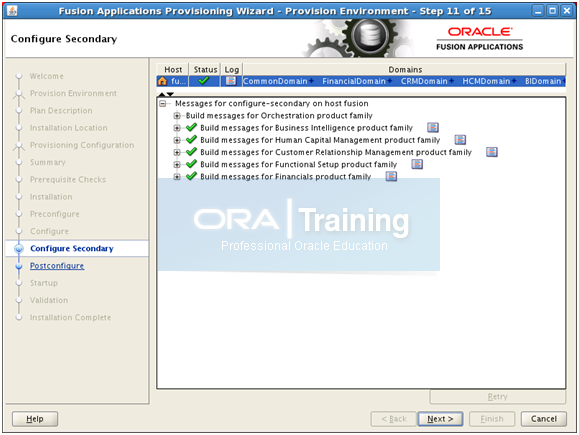Select the Summary step in sidebar
579x435 pixels.
(48, 162)
